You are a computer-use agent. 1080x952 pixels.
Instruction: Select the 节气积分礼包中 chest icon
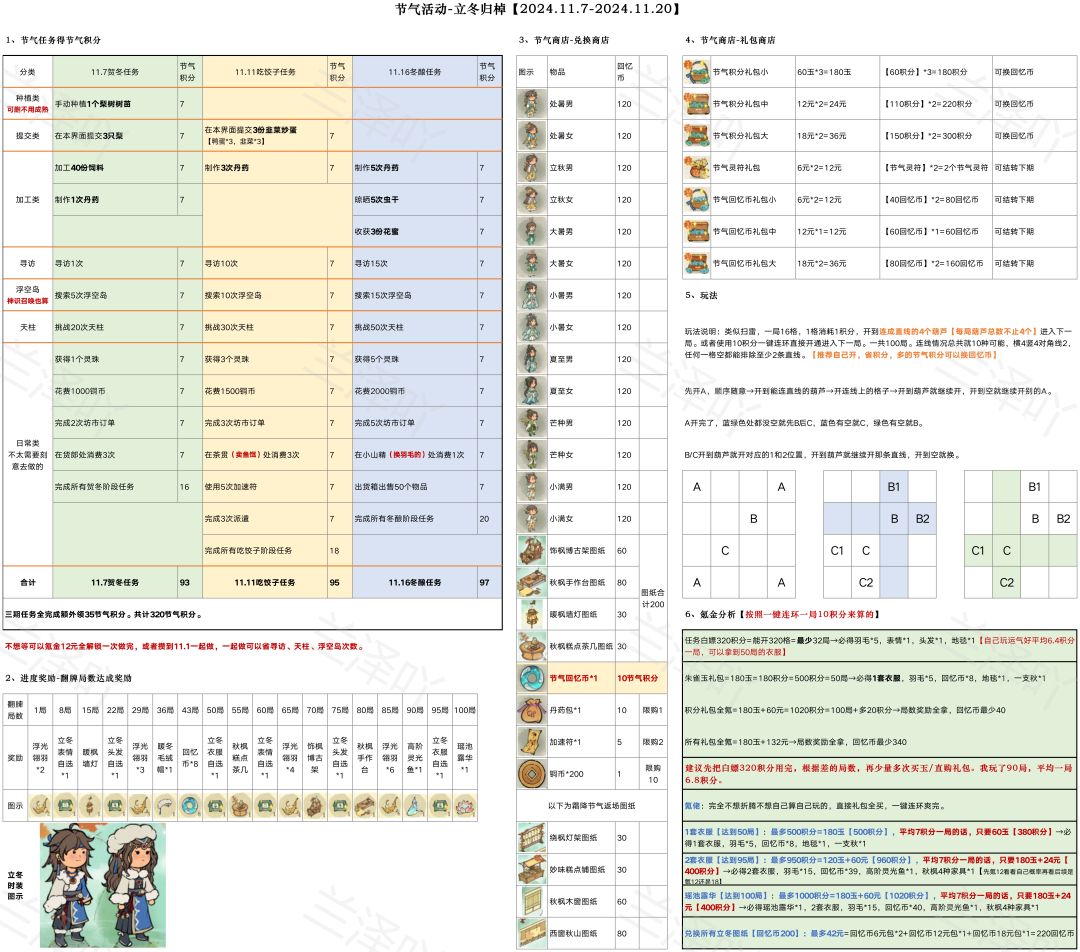[696, 103]
